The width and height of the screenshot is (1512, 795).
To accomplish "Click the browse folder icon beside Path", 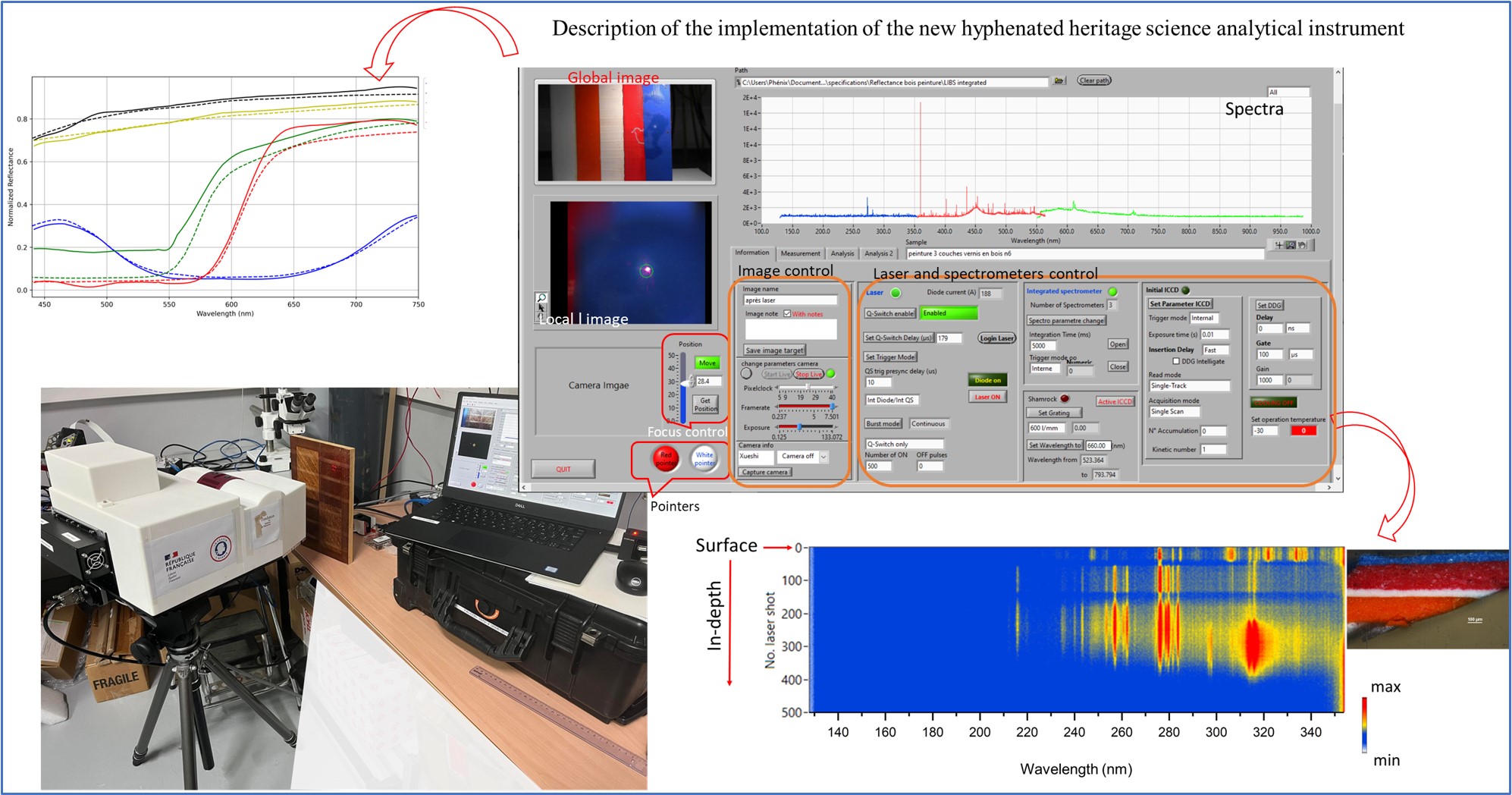I will tap(1059, 80).
